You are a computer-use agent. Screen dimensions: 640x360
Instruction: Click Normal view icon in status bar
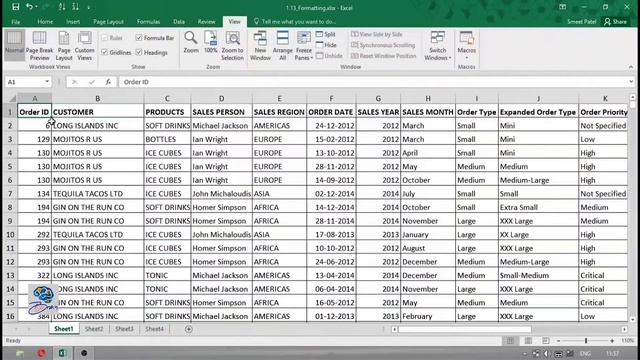pyautogui.click(x=510, y=340)
